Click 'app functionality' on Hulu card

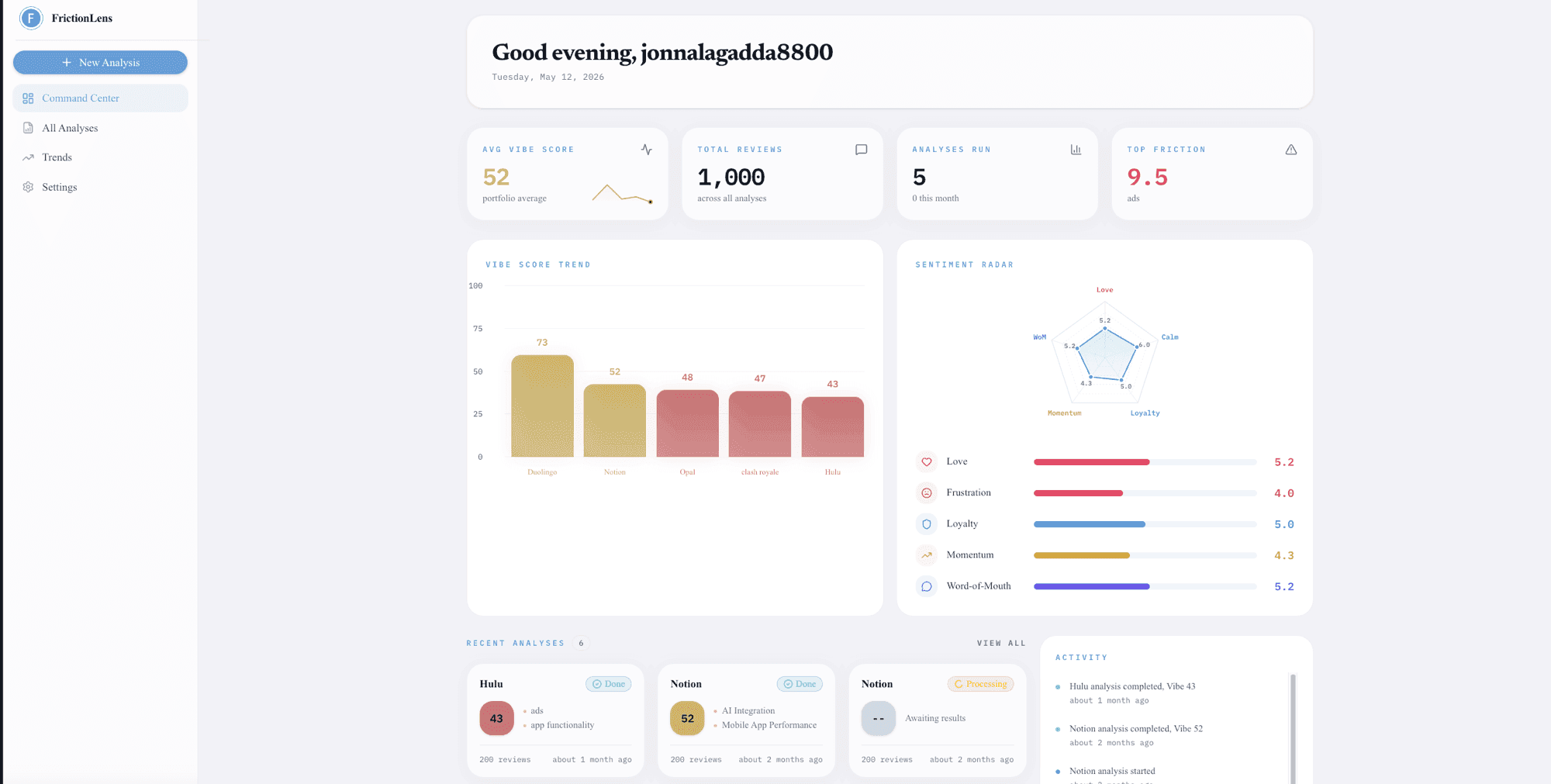tap(562, 725)
